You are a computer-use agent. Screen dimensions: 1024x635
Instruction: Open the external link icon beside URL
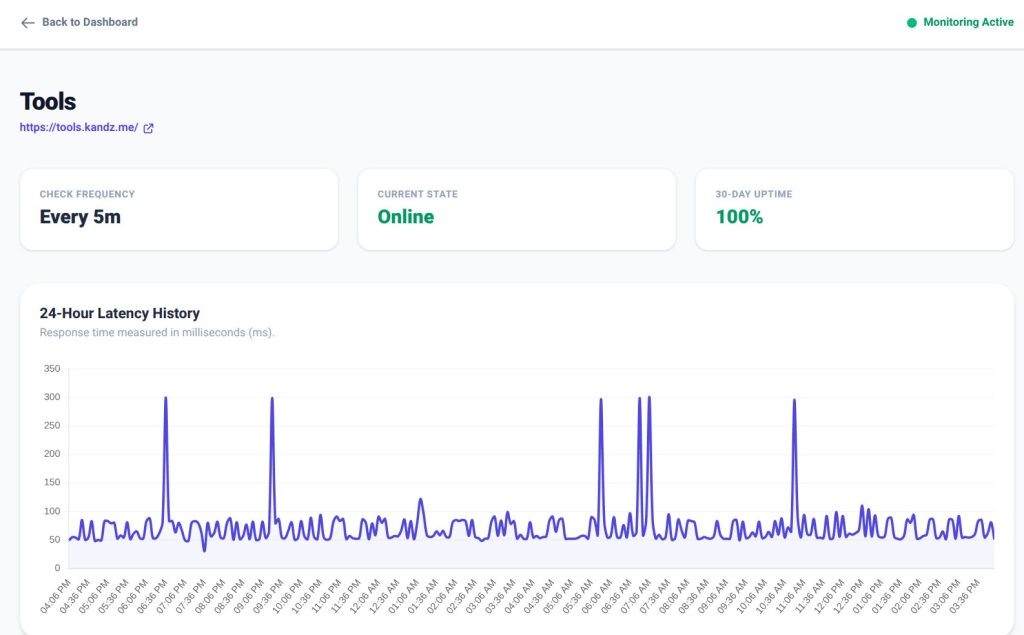click(148, 129)
